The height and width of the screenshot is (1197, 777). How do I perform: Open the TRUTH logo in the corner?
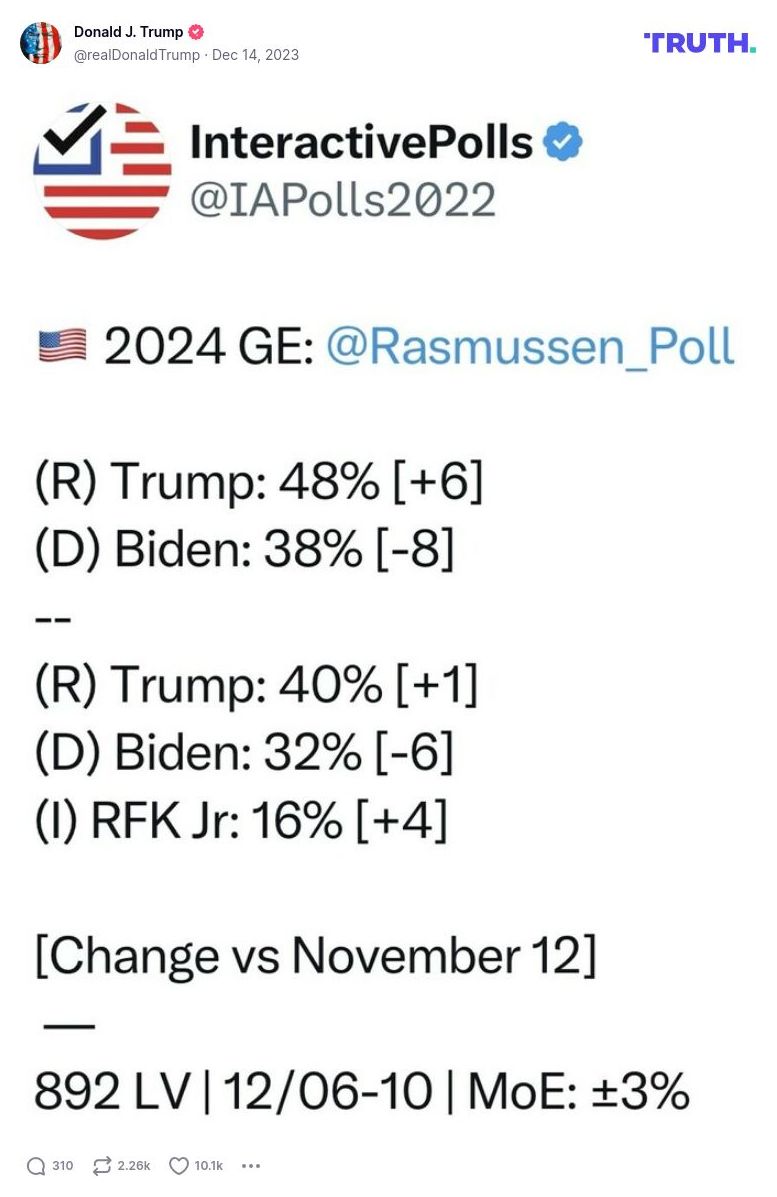pos(700,43)
